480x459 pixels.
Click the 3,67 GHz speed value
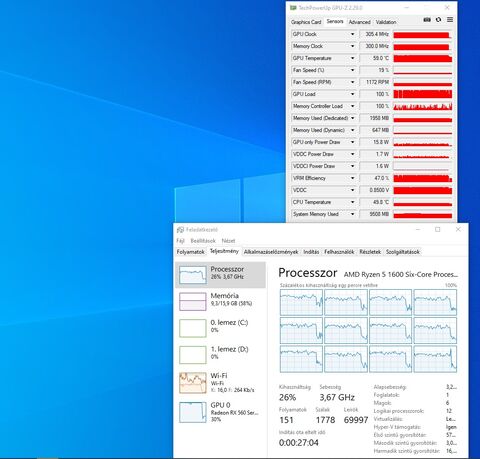(x=337, y=397)
